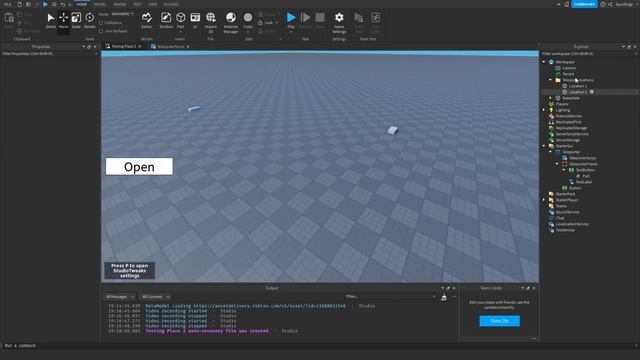
Task: Switch to the Testing Place 1 tab
Action: pos(123,47)
